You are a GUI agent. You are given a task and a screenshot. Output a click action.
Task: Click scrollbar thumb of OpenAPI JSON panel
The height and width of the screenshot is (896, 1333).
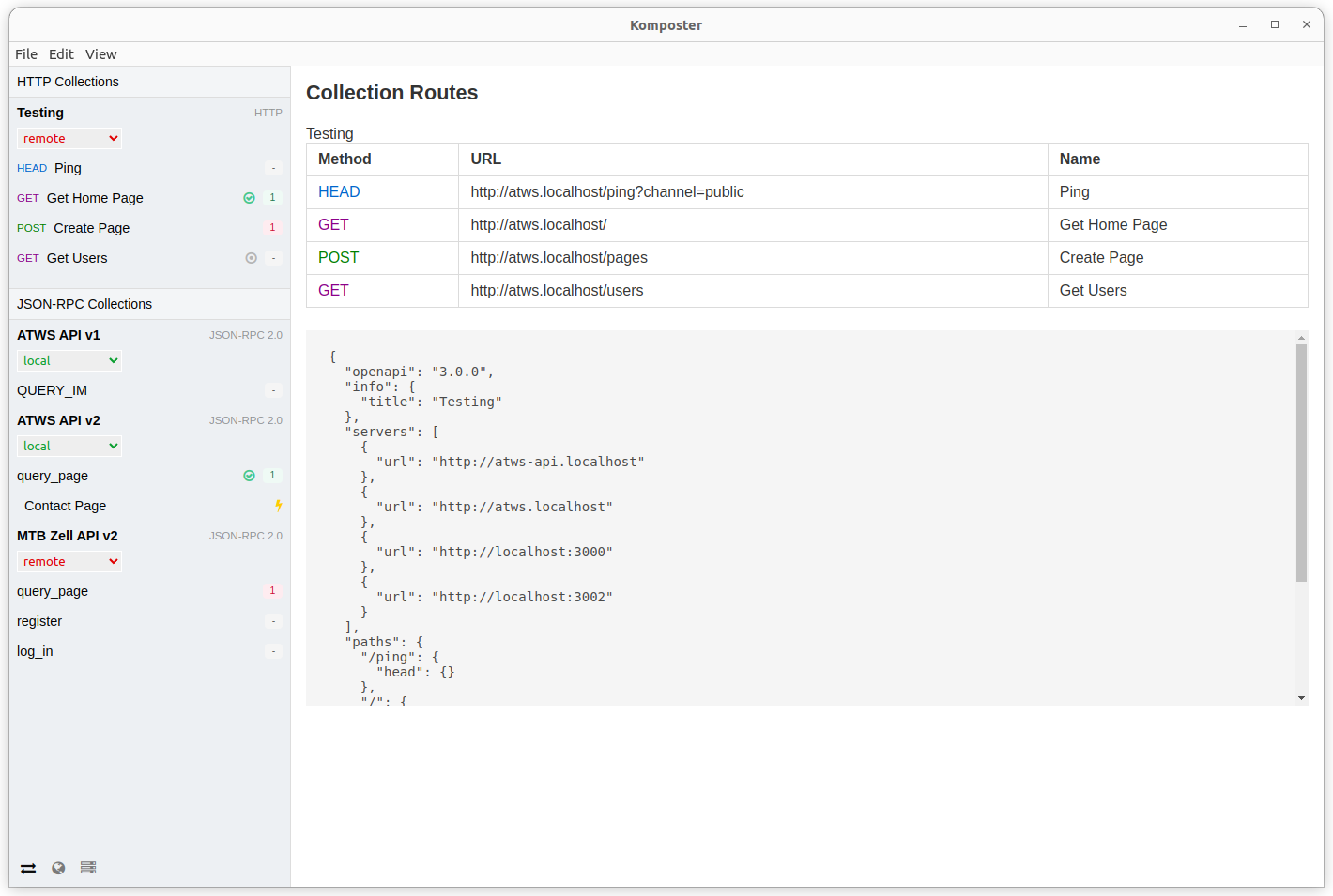pyautogui.click(x=1301, y=463)
